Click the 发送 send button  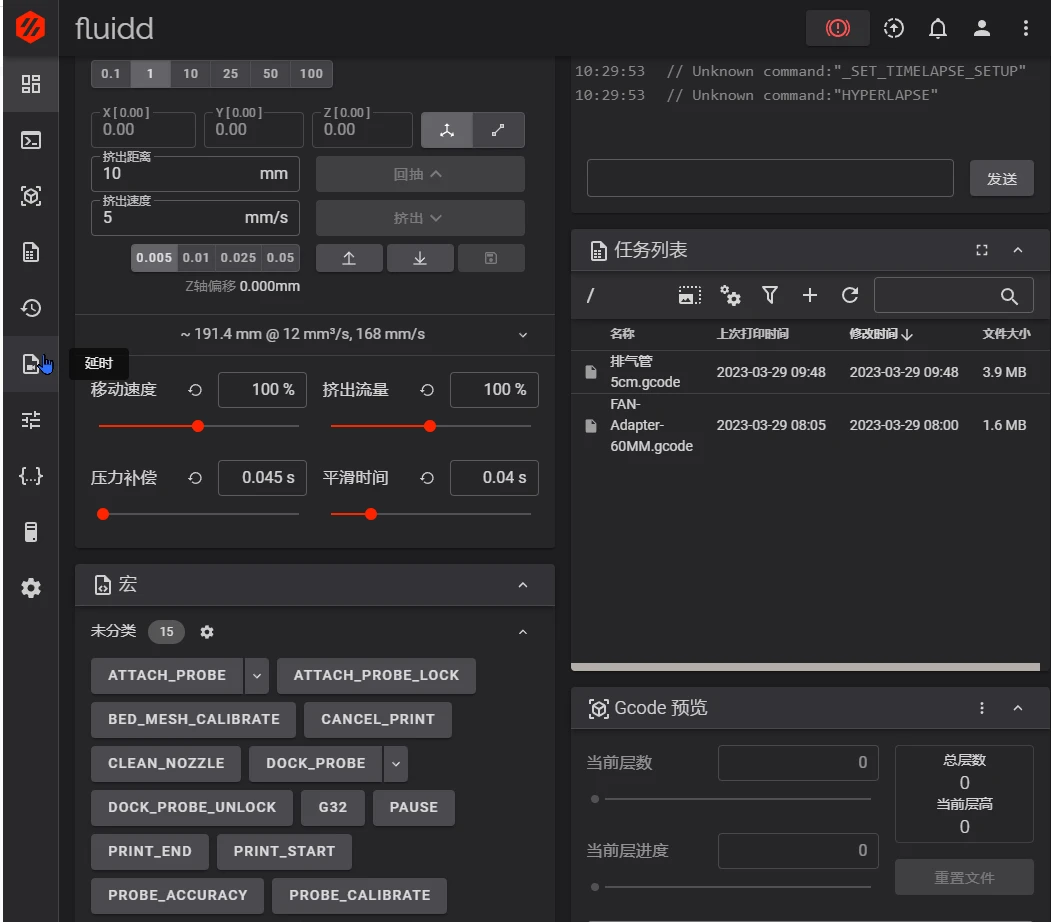tap(1001, 178)
